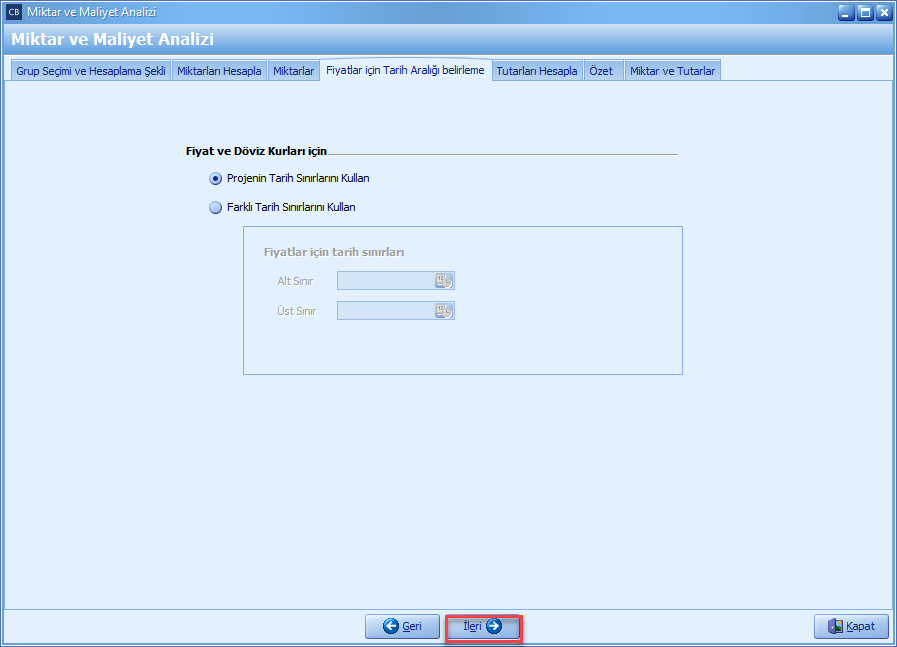The height and width of the screenshot is (647, 897).
Task: Go to the Miktarlar tab
Action: [x=293, y=71]
